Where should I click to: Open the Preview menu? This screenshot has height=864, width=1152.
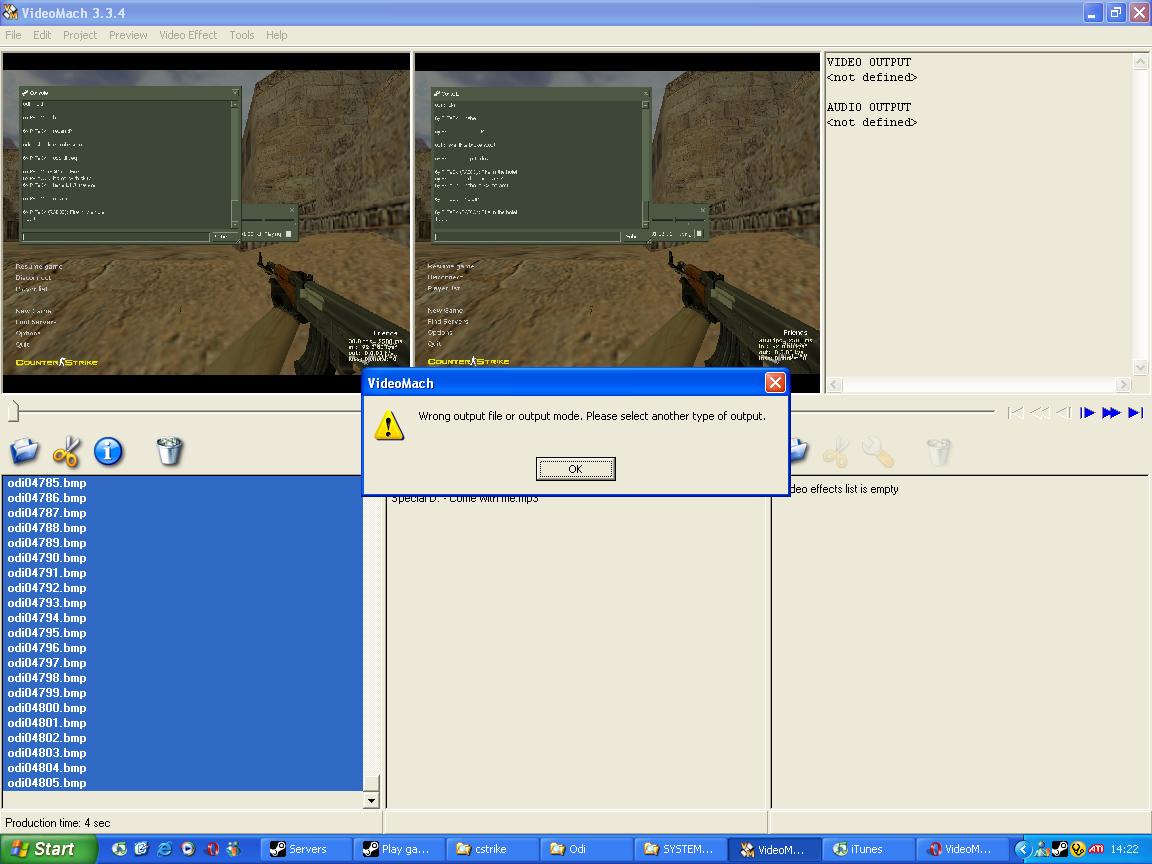128,35
